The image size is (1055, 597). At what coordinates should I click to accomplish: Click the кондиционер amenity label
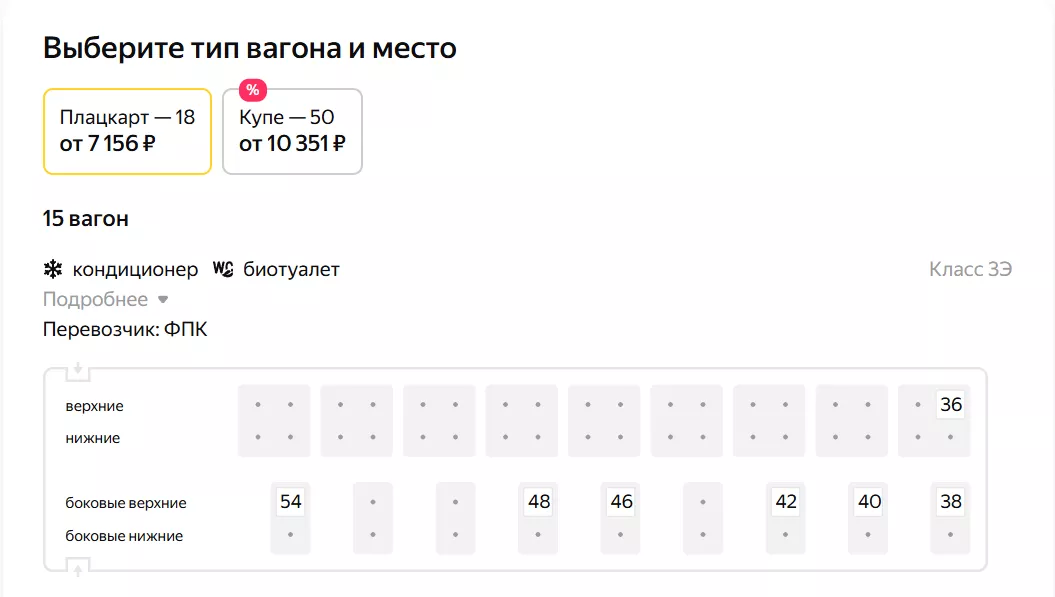tap(134, 270)
